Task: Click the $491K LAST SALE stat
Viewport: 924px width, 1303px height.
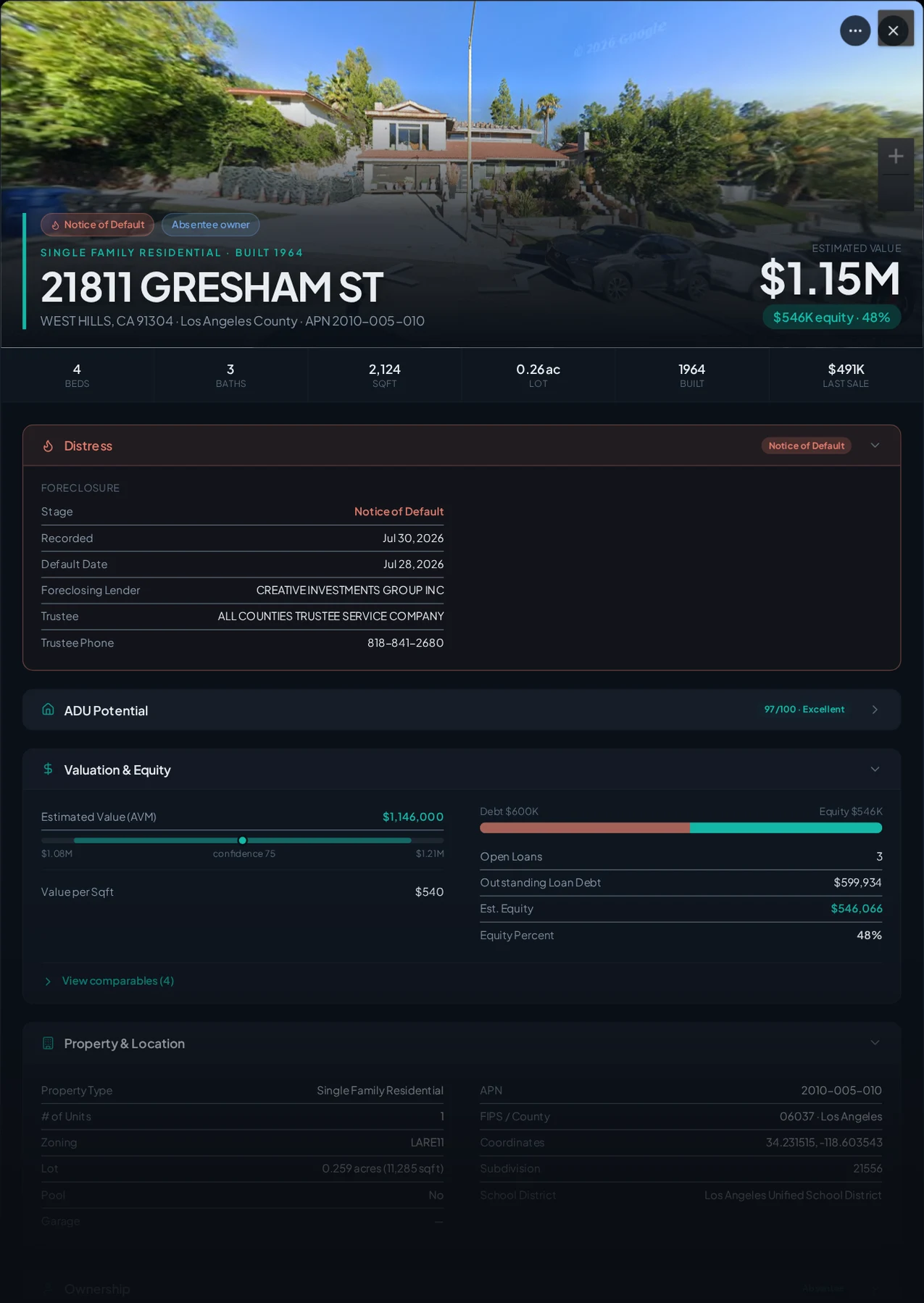Action: [x=846, y=375]
